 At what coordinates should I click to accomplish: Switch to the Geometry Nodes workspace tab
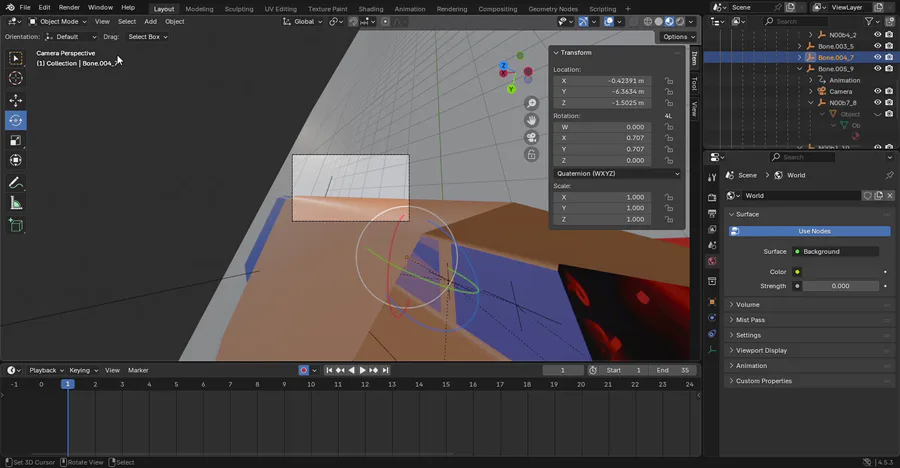(x=553, y=9)
